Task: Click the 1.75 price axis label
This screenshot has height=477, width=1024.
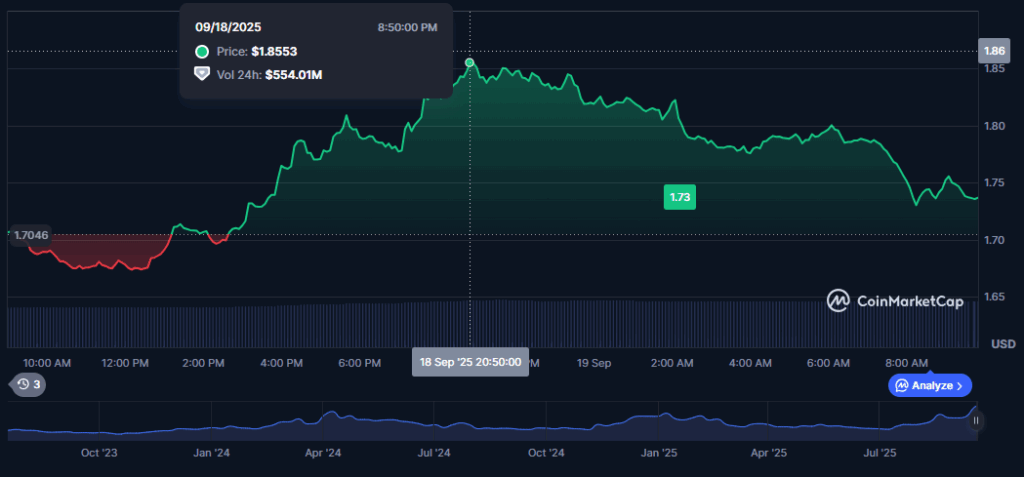Action: 995,184
